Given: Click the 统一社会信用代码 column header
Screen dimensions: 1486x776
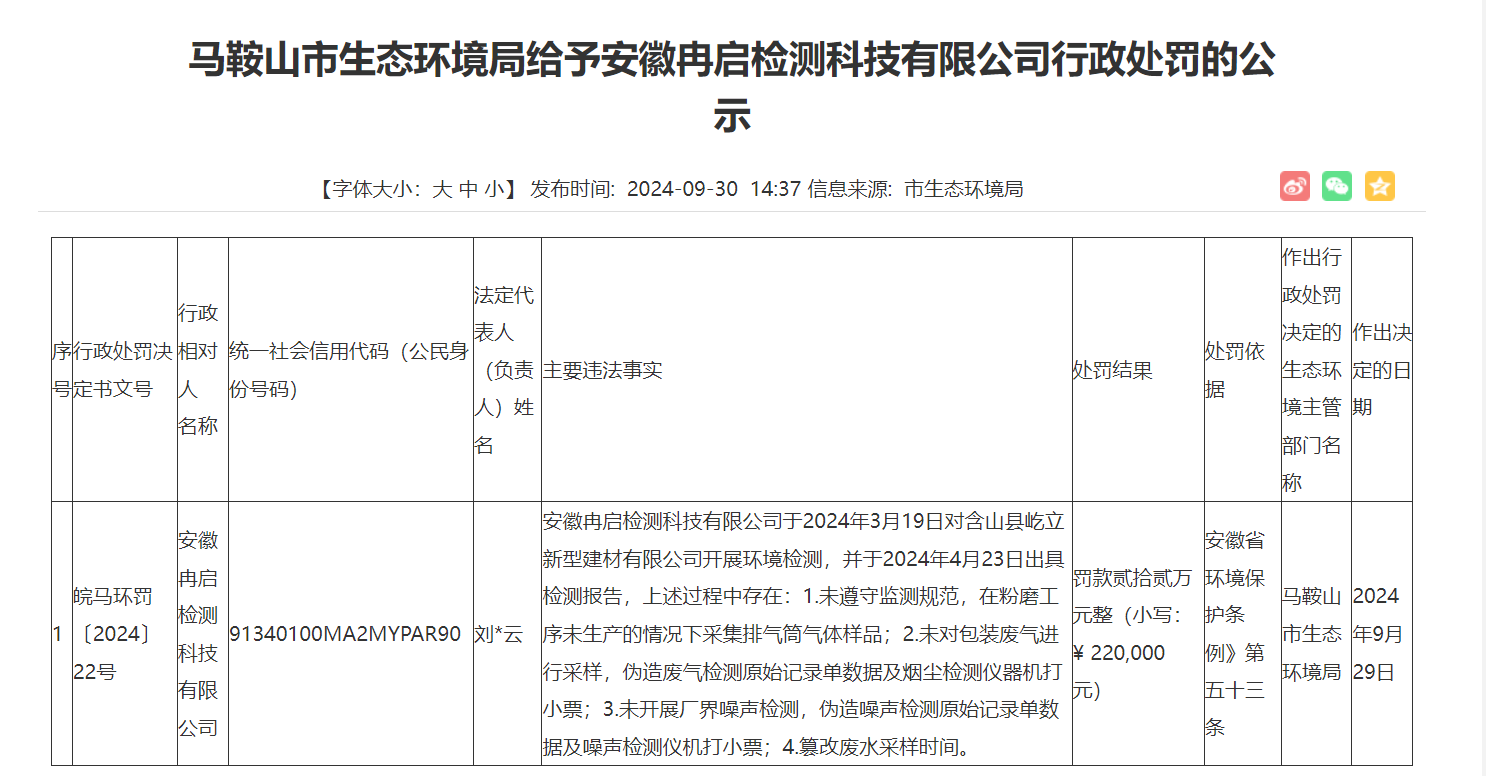Looking at the screenshot, I should click(x=351, y=370).
